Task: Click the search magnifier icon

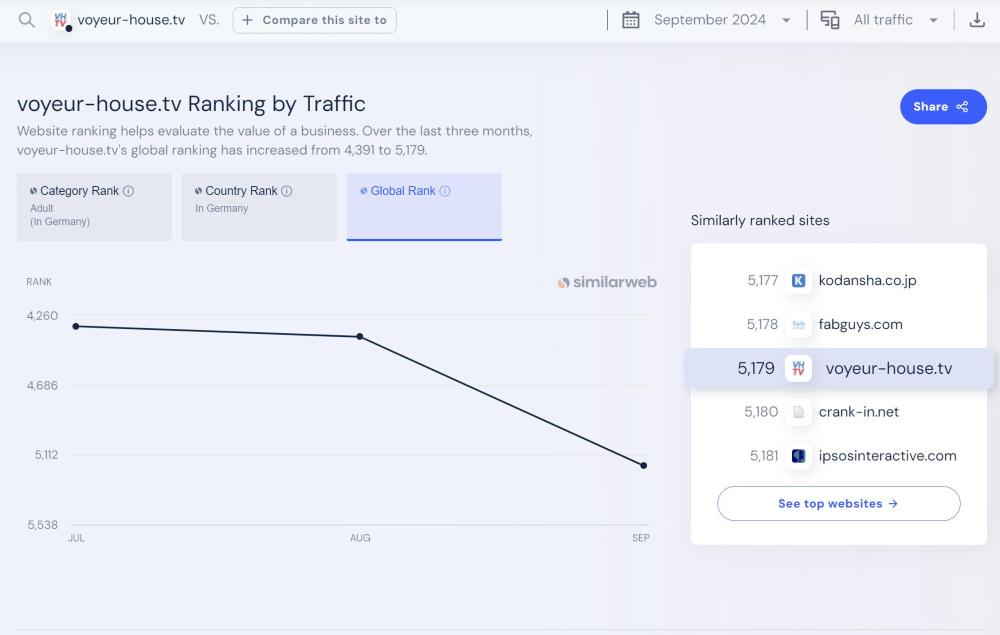Action: pyautogui.click(x=27, y=20)
